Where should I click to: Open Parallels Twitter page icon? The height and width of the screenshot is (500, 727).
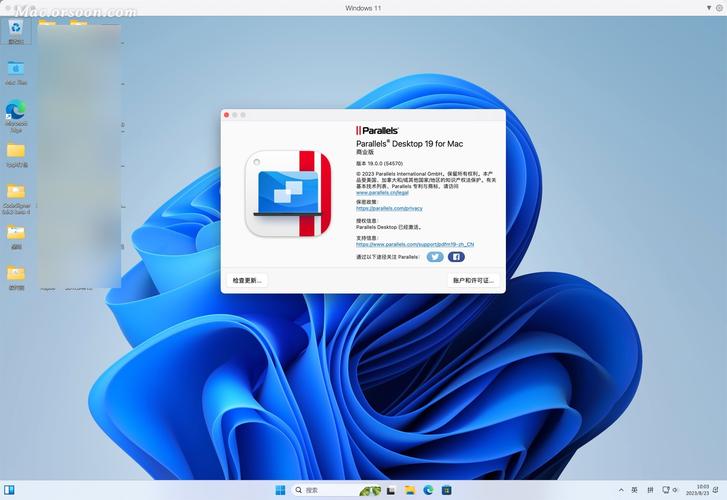coord(434,256)
